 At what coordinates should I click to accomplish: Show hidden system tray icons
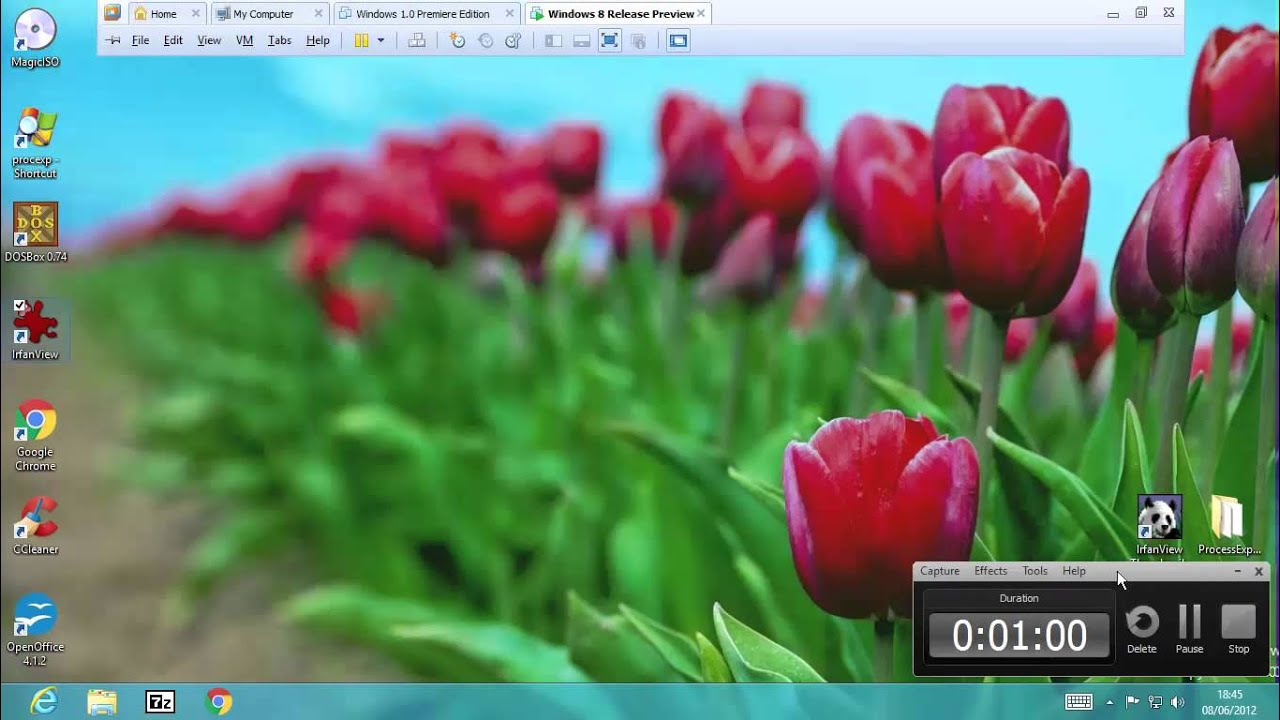[x=1109, y=702]
